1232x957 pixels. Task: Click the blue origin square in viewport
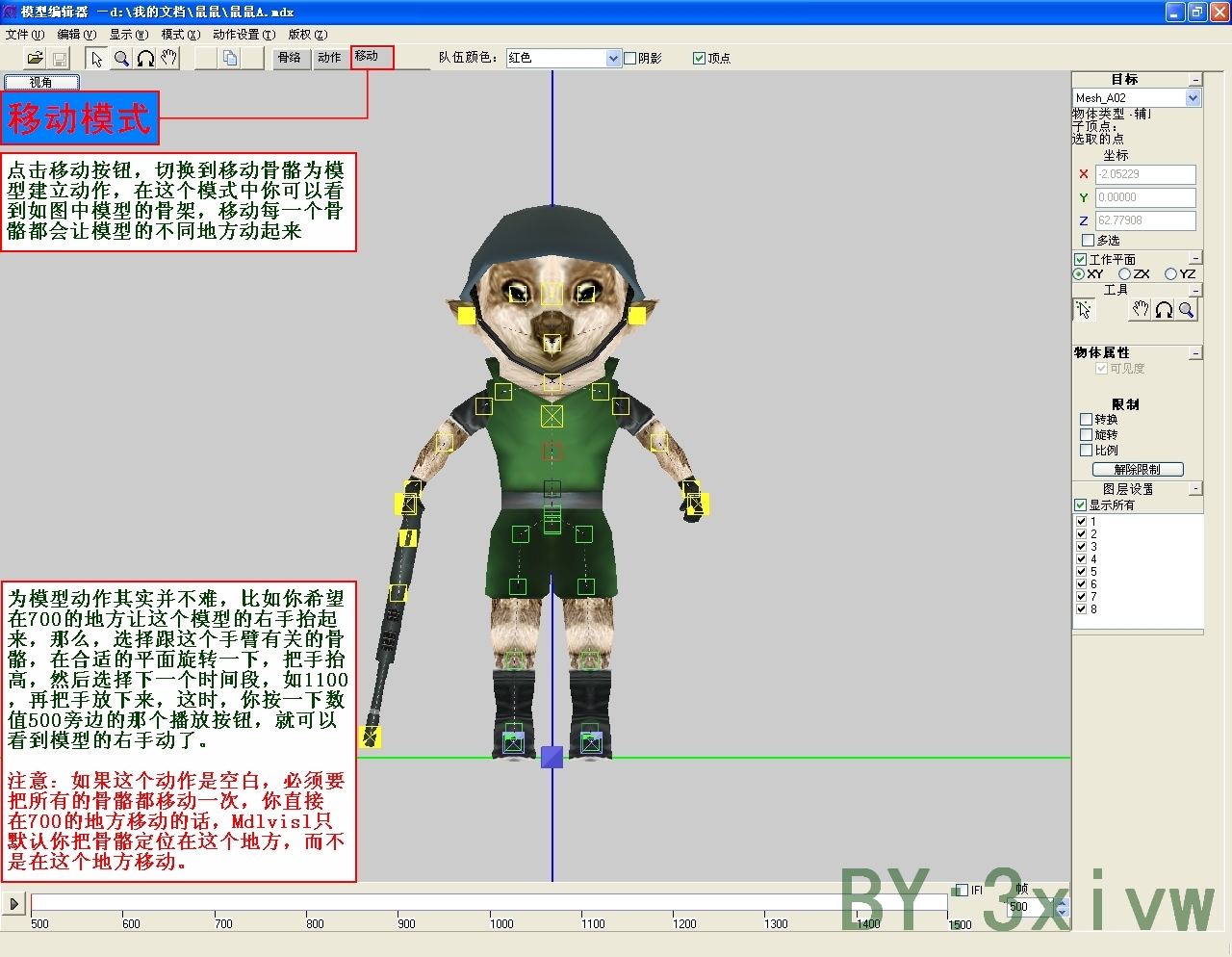552,757
